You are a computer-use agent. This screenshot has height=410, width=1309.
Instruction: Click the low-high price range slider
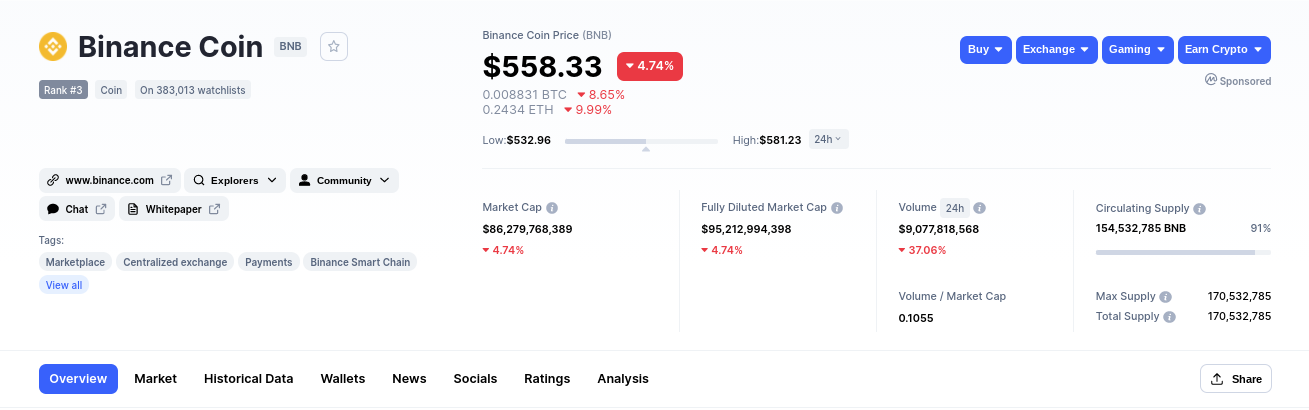pyautogui.click(x=641, y=141)
